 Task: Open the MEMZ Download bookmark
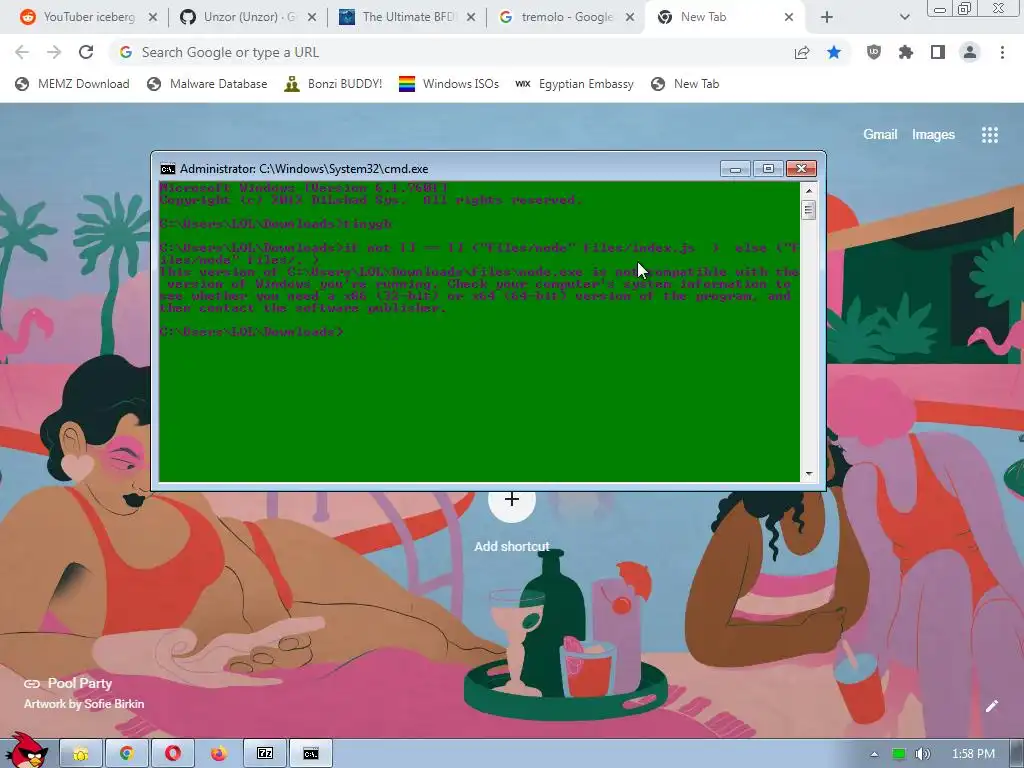(x=72, y=84)
